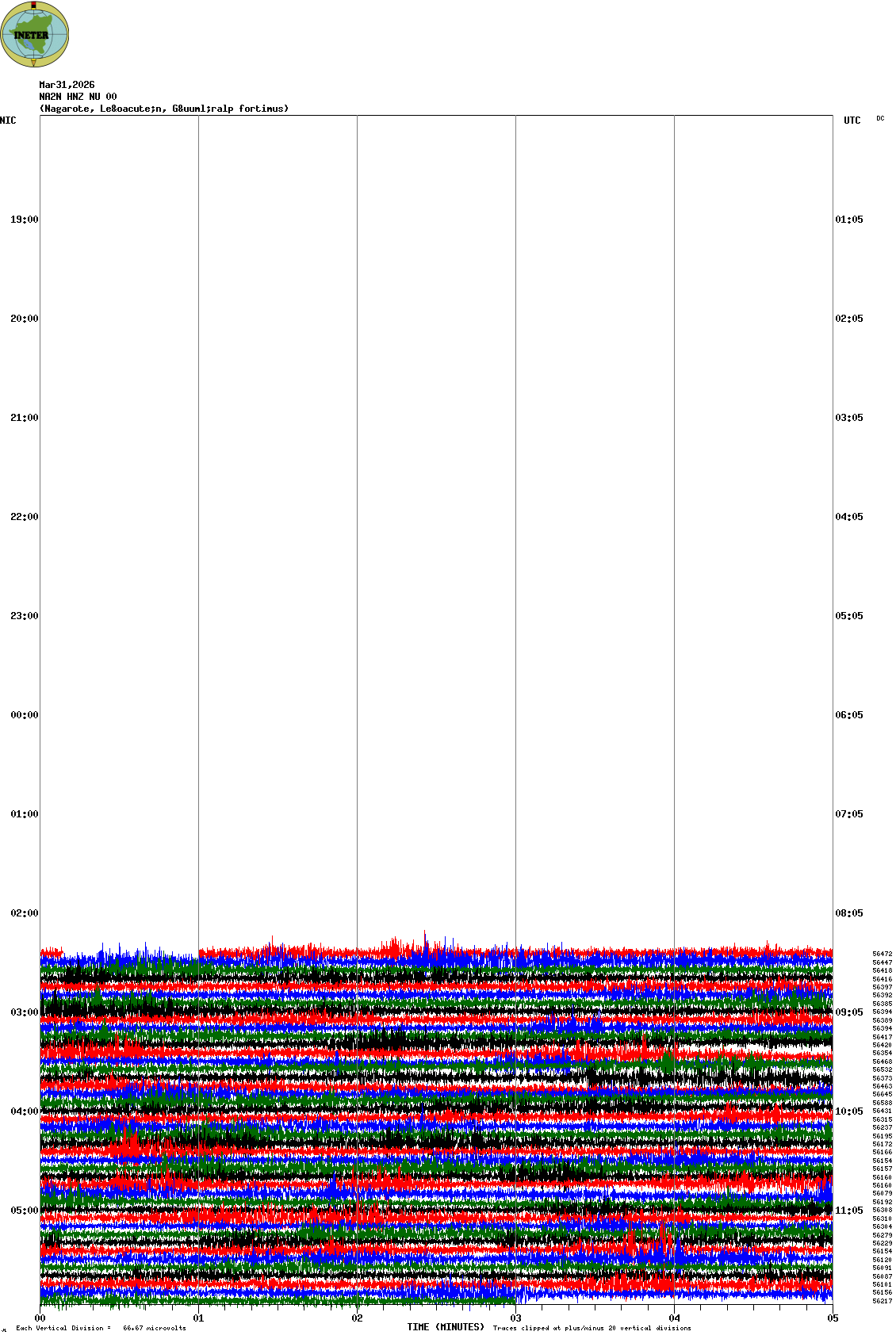Click the INETER logo
The image size is (896, 1339).
tap(34, 34)
